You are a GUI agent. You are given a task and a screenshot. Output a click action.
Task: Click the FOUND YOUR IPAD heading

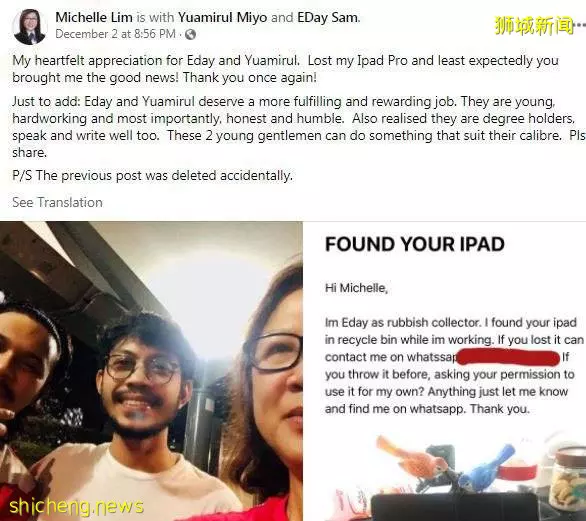tap(415, 244)
